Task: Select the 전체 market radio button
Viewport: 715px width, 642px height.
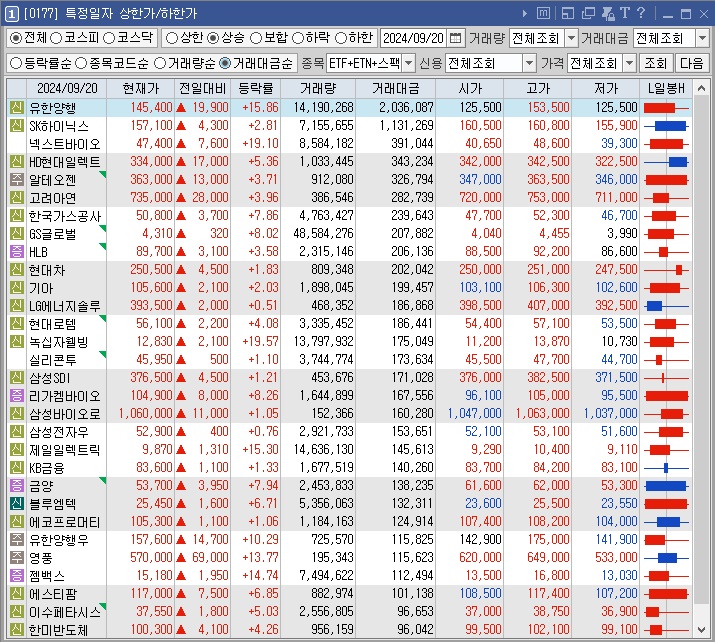Action: (16, 38)
